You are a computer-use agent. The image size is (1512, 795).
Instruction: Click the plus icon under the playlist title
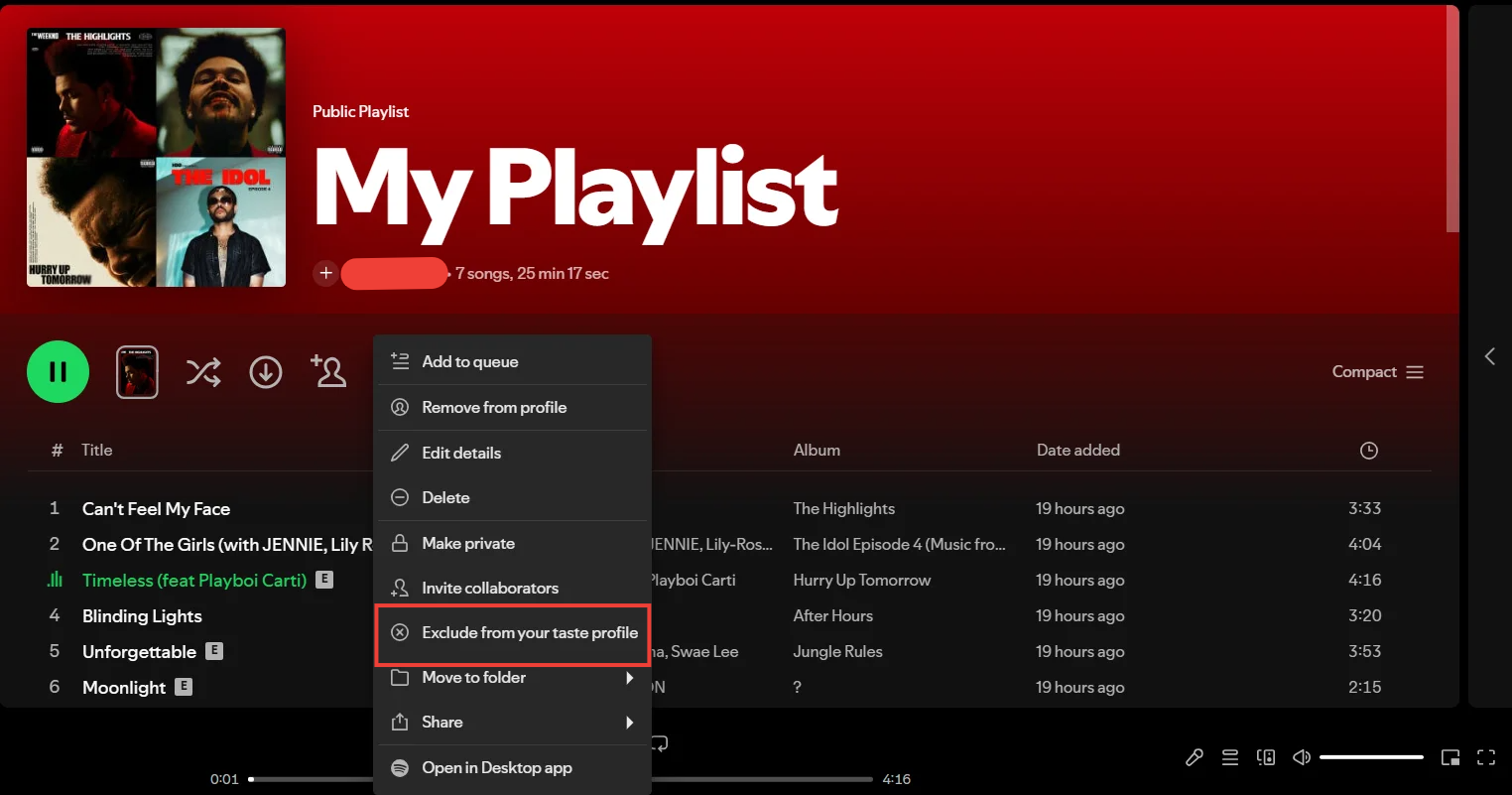pyautogui.click(x=325, y=273)
